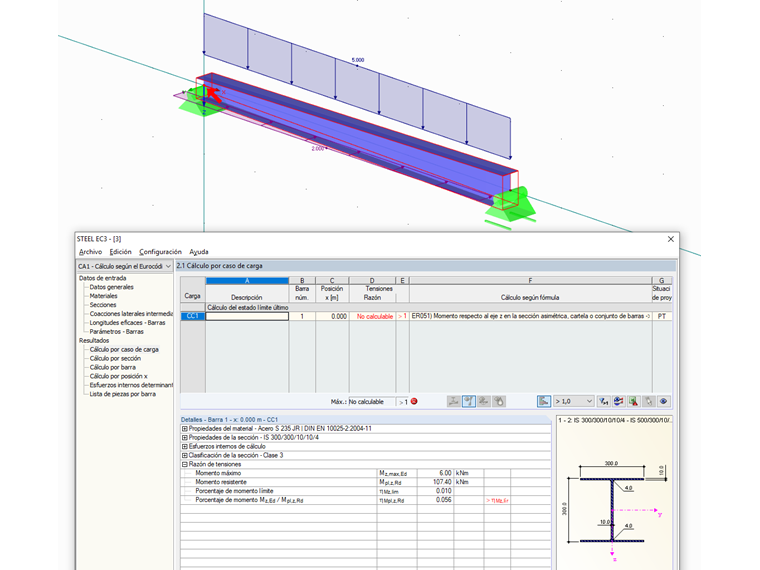
Task: Click the result diagrams icon
Action: (x=618, y=401)
